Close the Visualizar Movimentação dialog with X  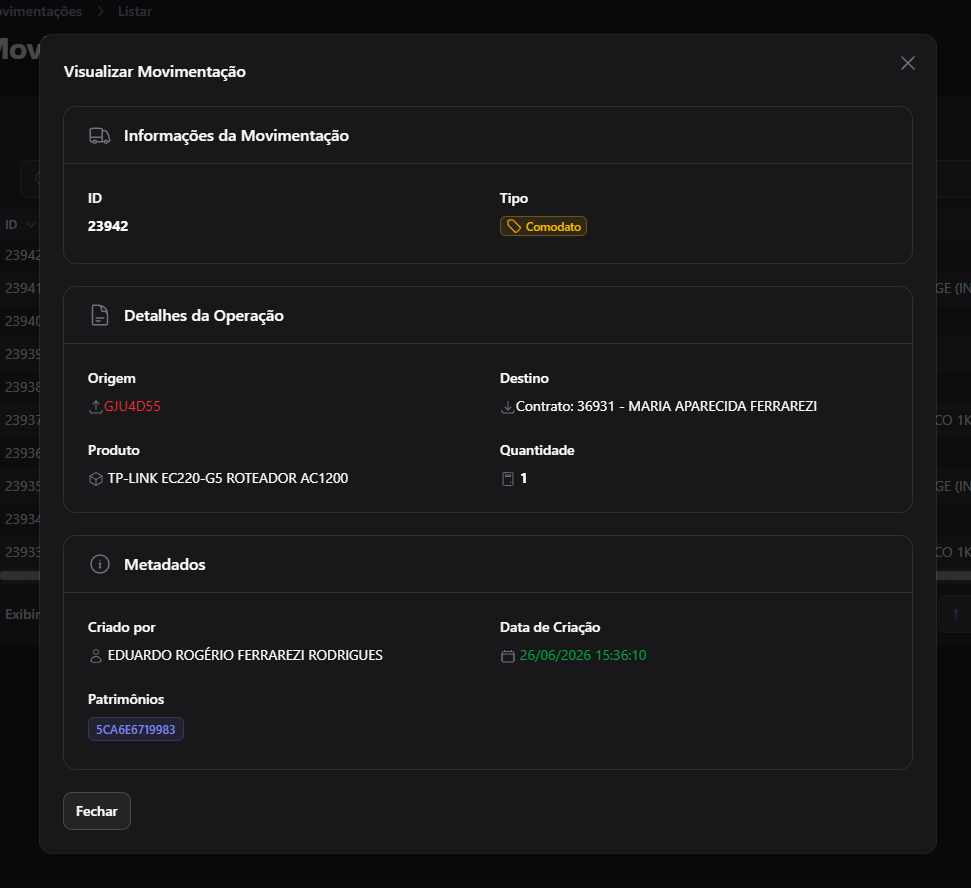tap(907, 63)
